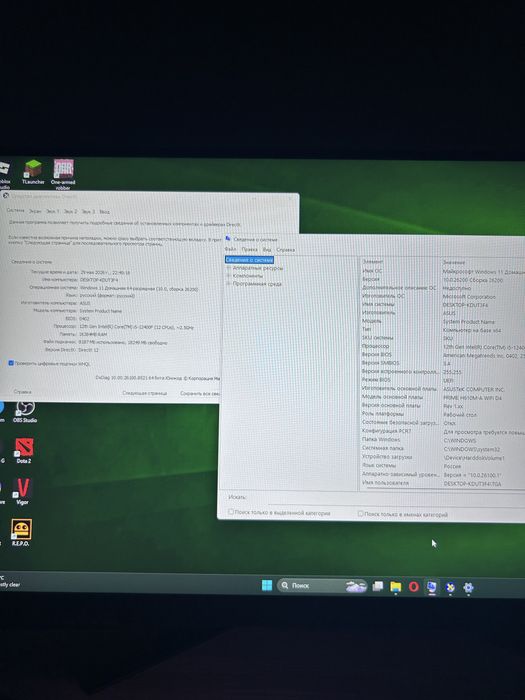Image resolution: width=525 pixels, height=700 pixels.
Task: Select the Системная папка row
Action: coord(443,448)
